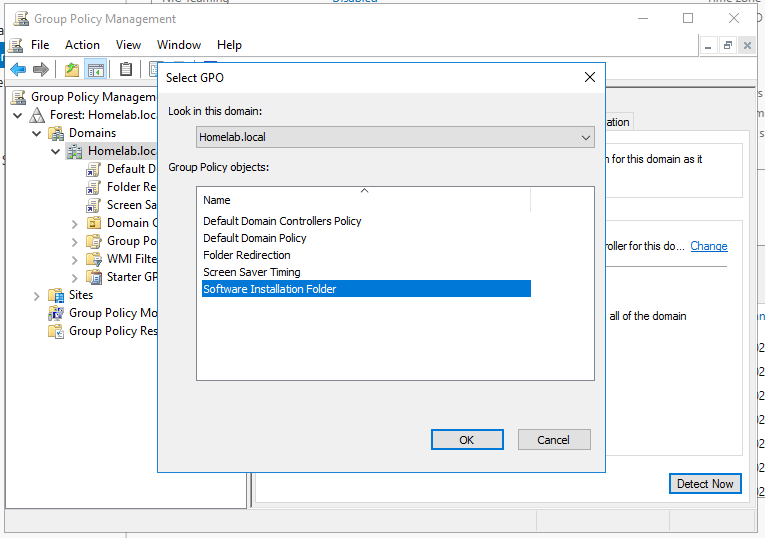Expand the WMI Filters node
Screen dimensions: 765x538
(x=74, y=260)
